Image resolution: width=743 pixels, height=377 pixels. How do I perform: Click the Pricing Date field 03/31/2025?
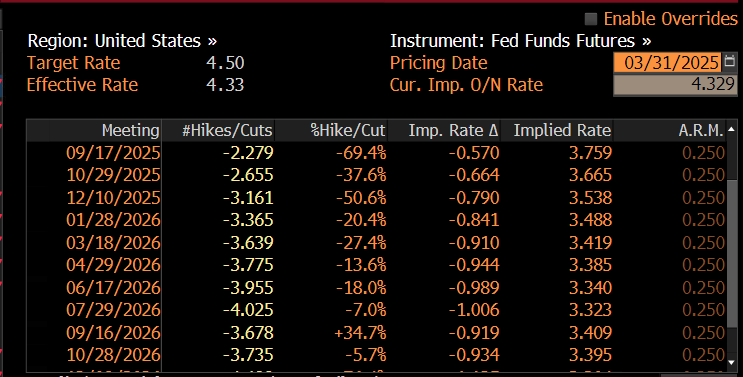[668, 63]
